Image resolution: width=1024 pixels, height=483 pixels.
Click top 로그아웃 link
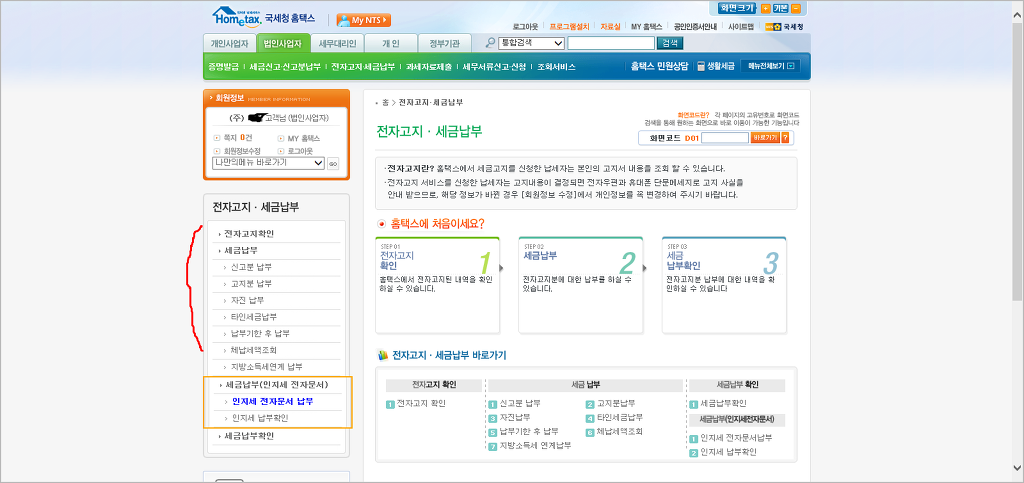tap(526, 27)
